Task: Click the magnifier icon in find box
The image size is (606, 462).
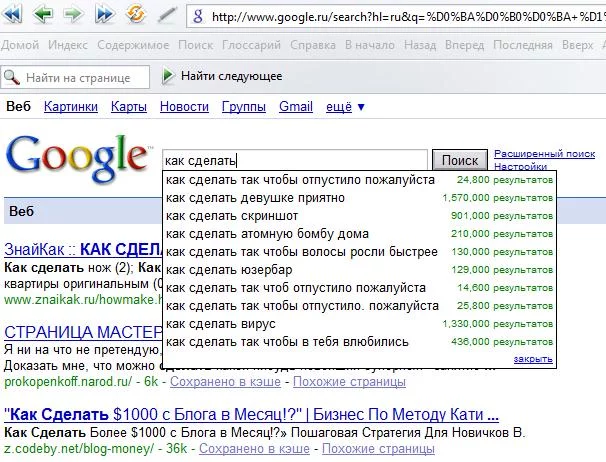Action: click(x=12, y=77)
